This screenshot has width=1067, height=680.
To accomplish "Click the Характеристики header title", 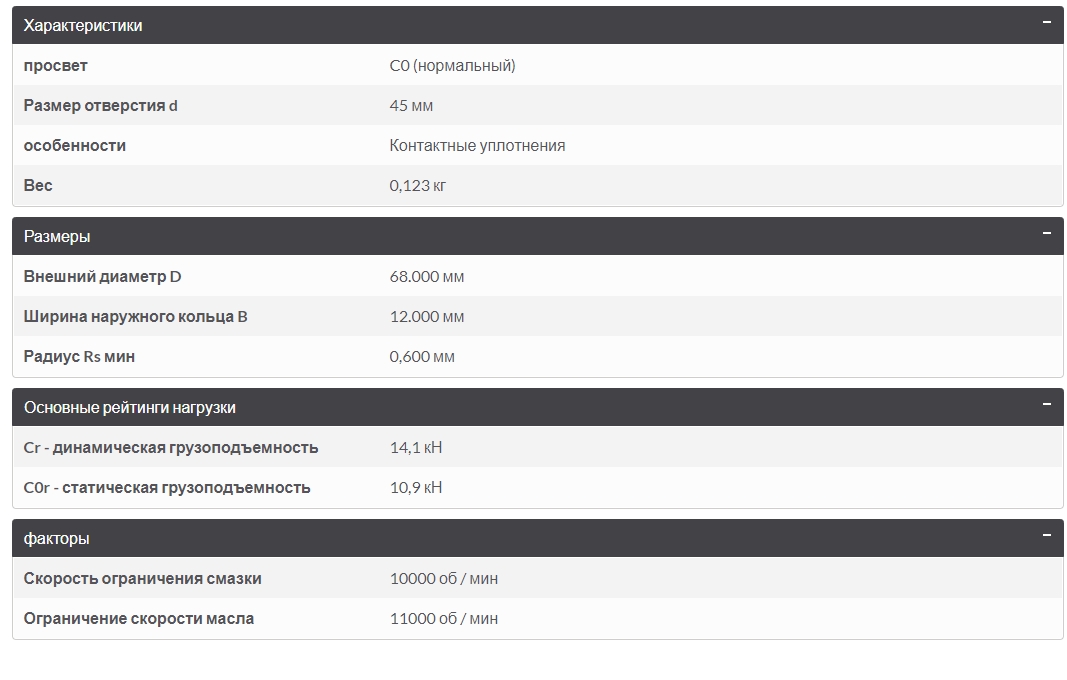I will 83,26.
